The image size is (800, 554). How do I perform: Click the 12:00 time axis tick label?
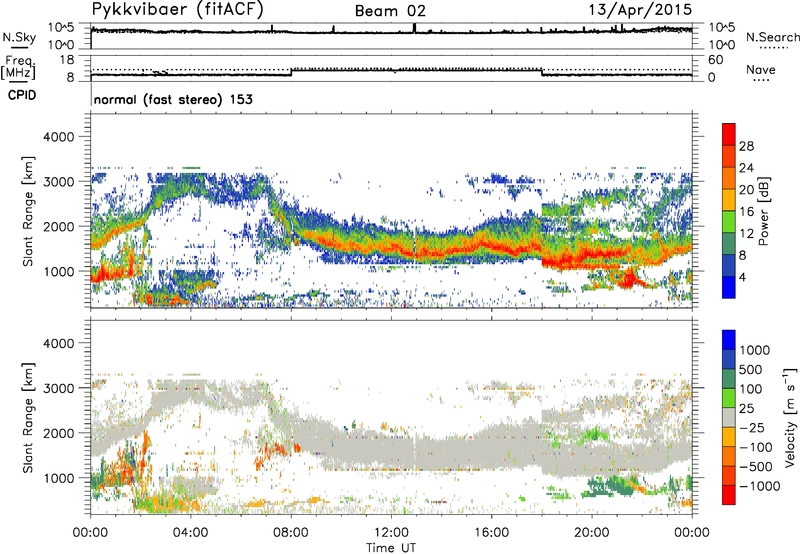[391, 533]
